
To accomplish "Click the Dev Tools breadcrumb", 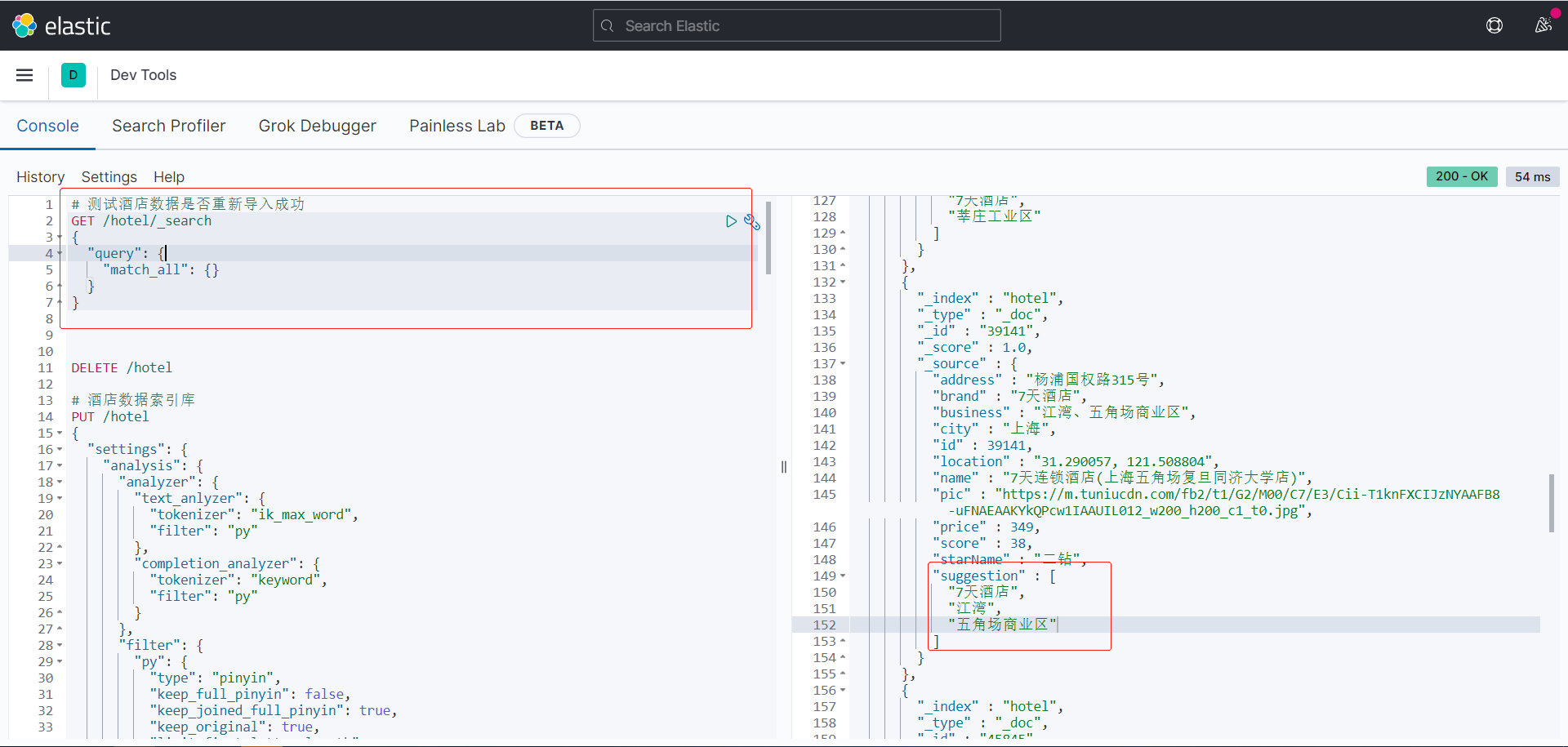I will 144,75.
